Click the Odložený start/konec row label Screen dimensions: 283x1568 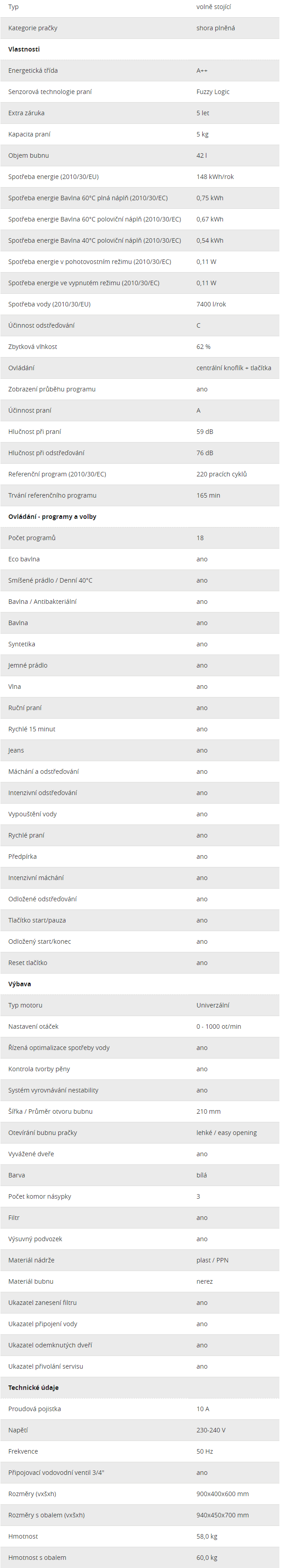tap(39, 942)
